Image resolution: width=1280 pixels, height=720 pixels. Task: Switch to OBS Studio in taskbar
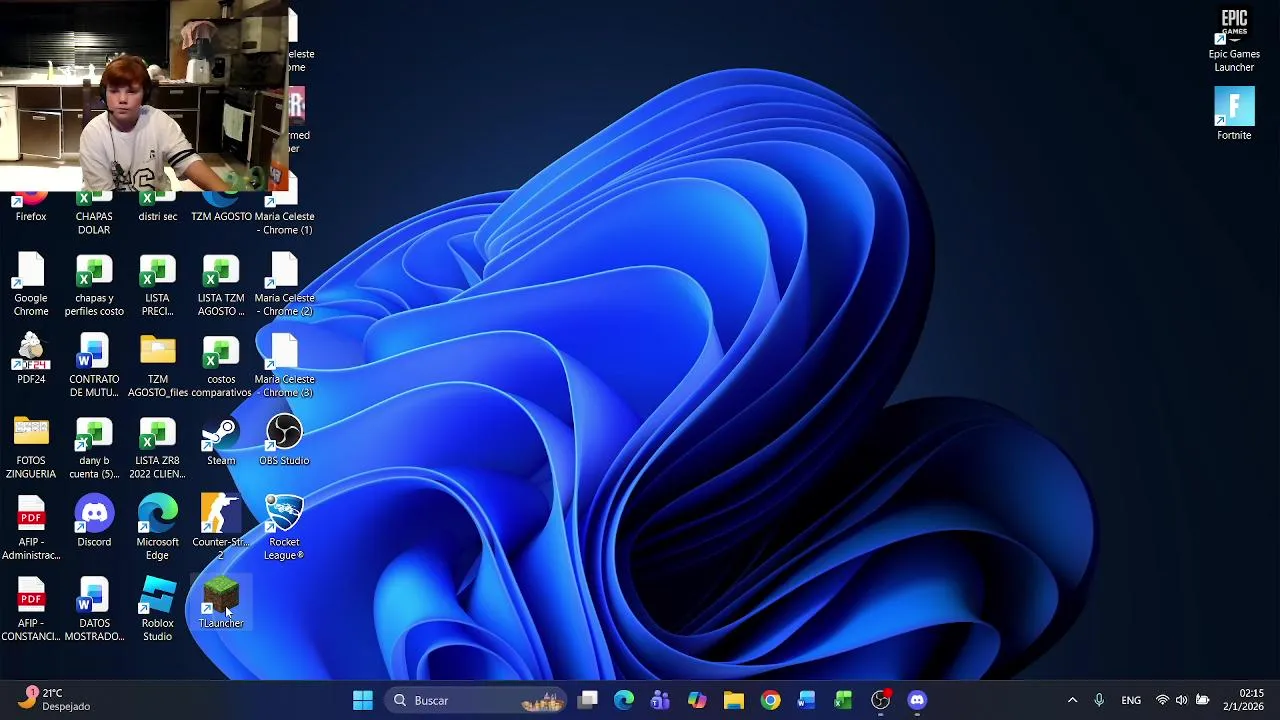[880, 700]
